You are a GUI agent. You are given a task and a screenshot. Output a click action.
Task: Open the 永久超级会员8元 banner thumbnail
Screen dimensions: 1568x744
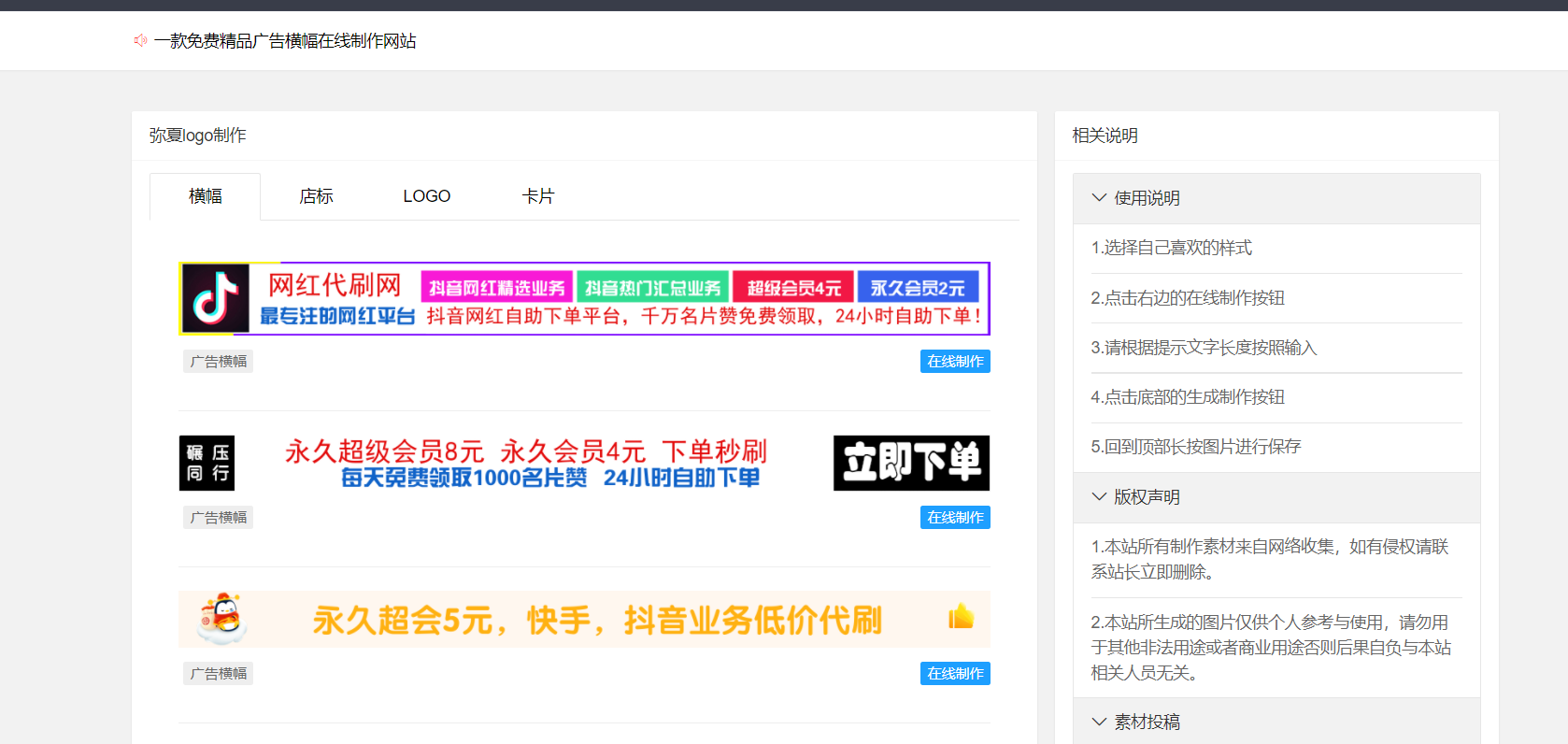(x=584, y=463)
